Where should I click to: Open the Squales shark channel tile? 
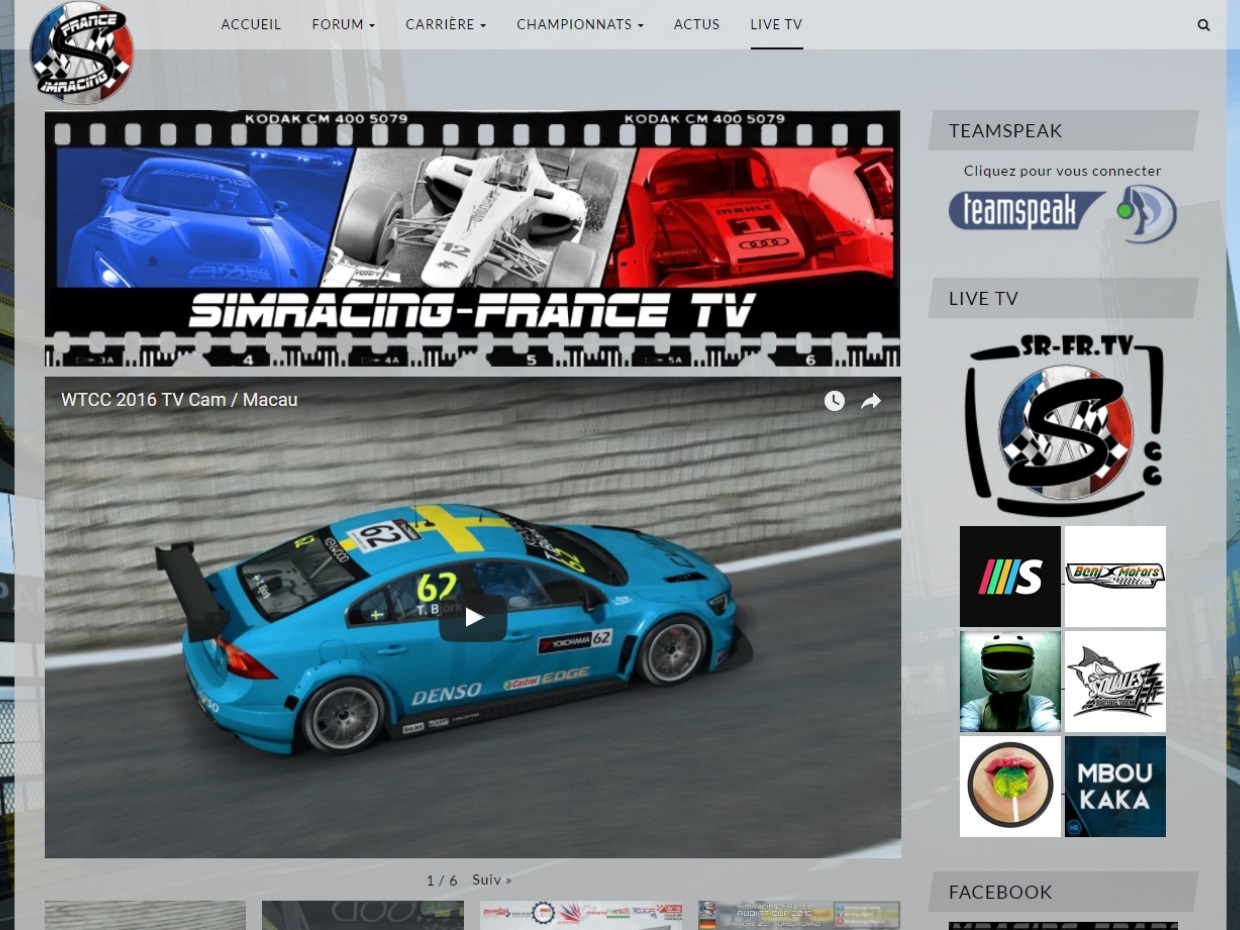point(1115,681)
